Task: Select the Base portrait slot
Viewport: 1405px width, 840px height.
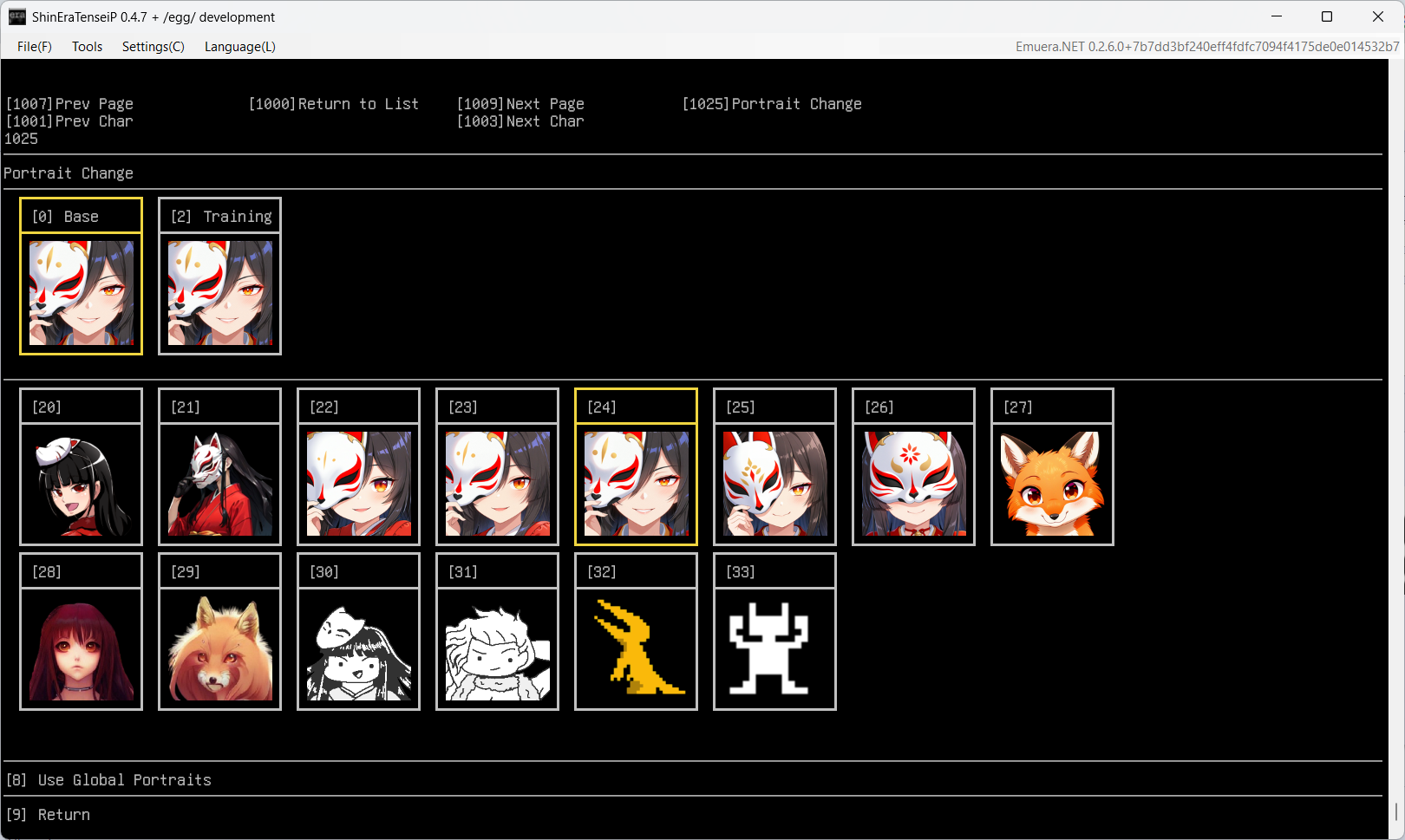Action: 81,293
